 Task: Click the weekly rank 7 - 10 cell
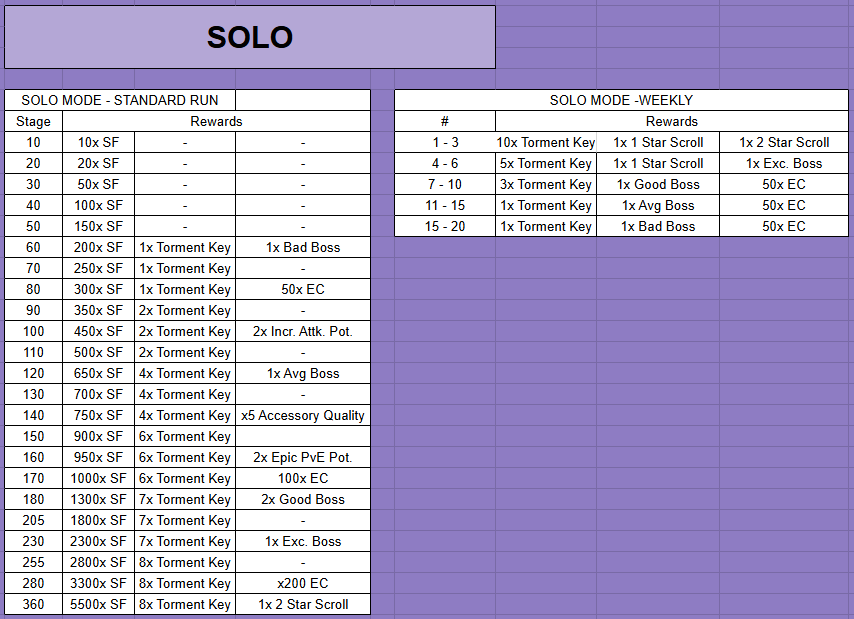pyautogui.click(x=445, y=184)
